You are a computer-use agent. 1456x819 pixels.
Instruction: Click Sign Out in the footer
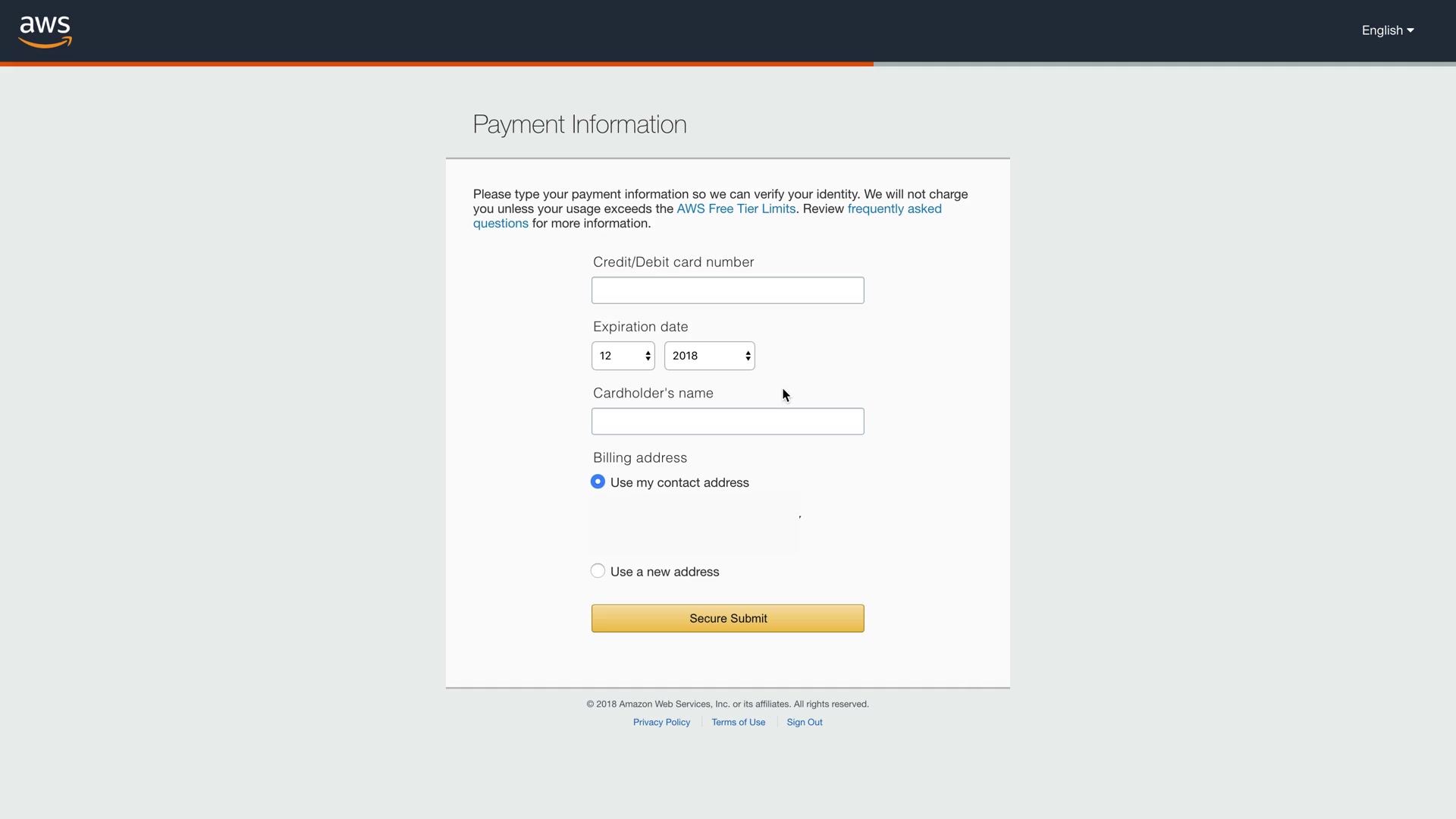pos(804,722)
